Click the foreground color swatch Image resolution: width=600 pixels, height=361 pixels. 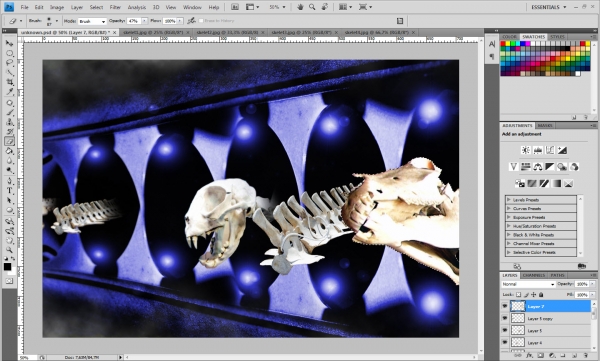pyautogui.click(x=7, y=266)
